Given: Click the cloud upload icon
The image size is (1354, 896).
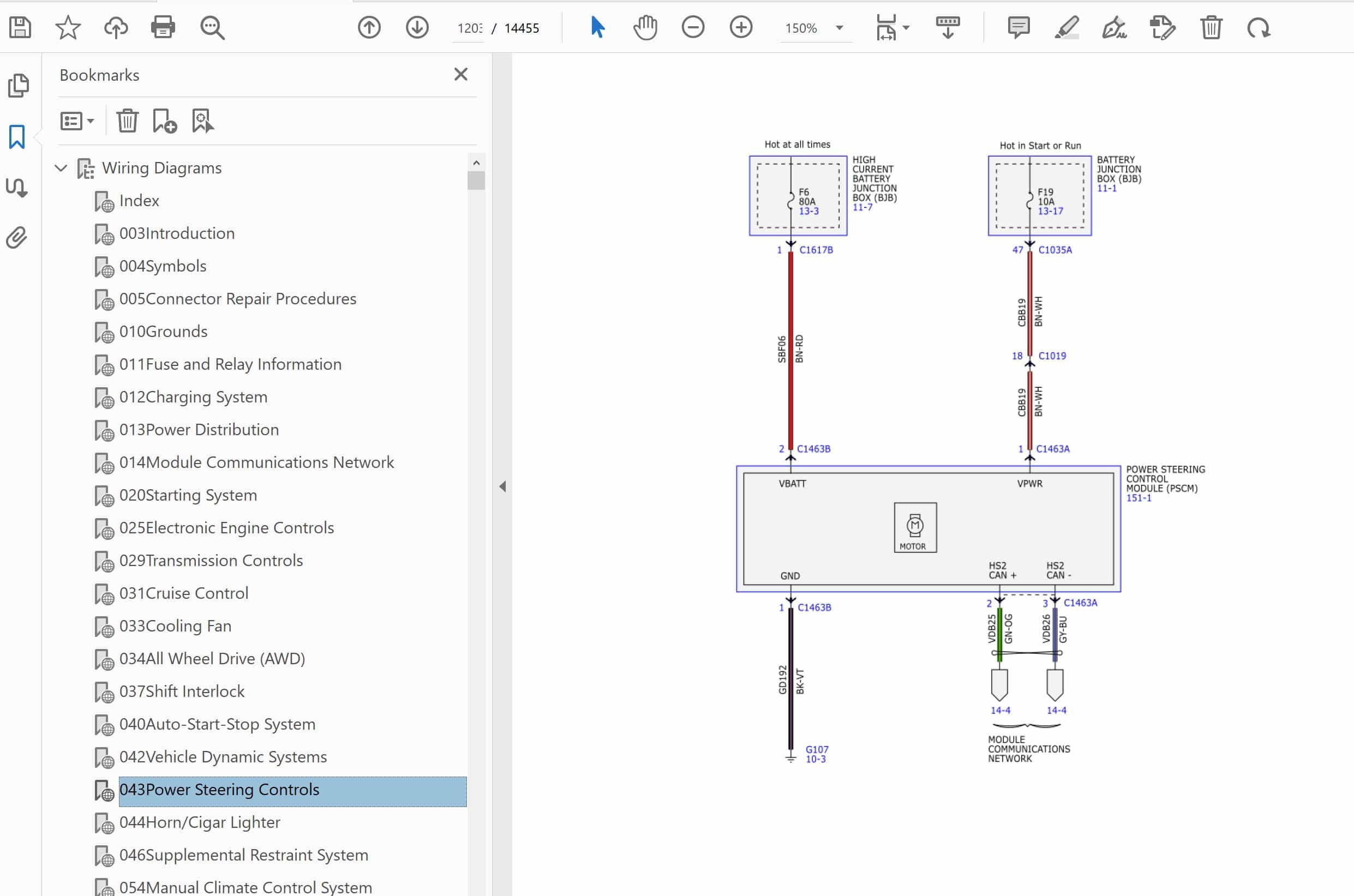Looking at the screenshot, I should (x=116, y=27).
